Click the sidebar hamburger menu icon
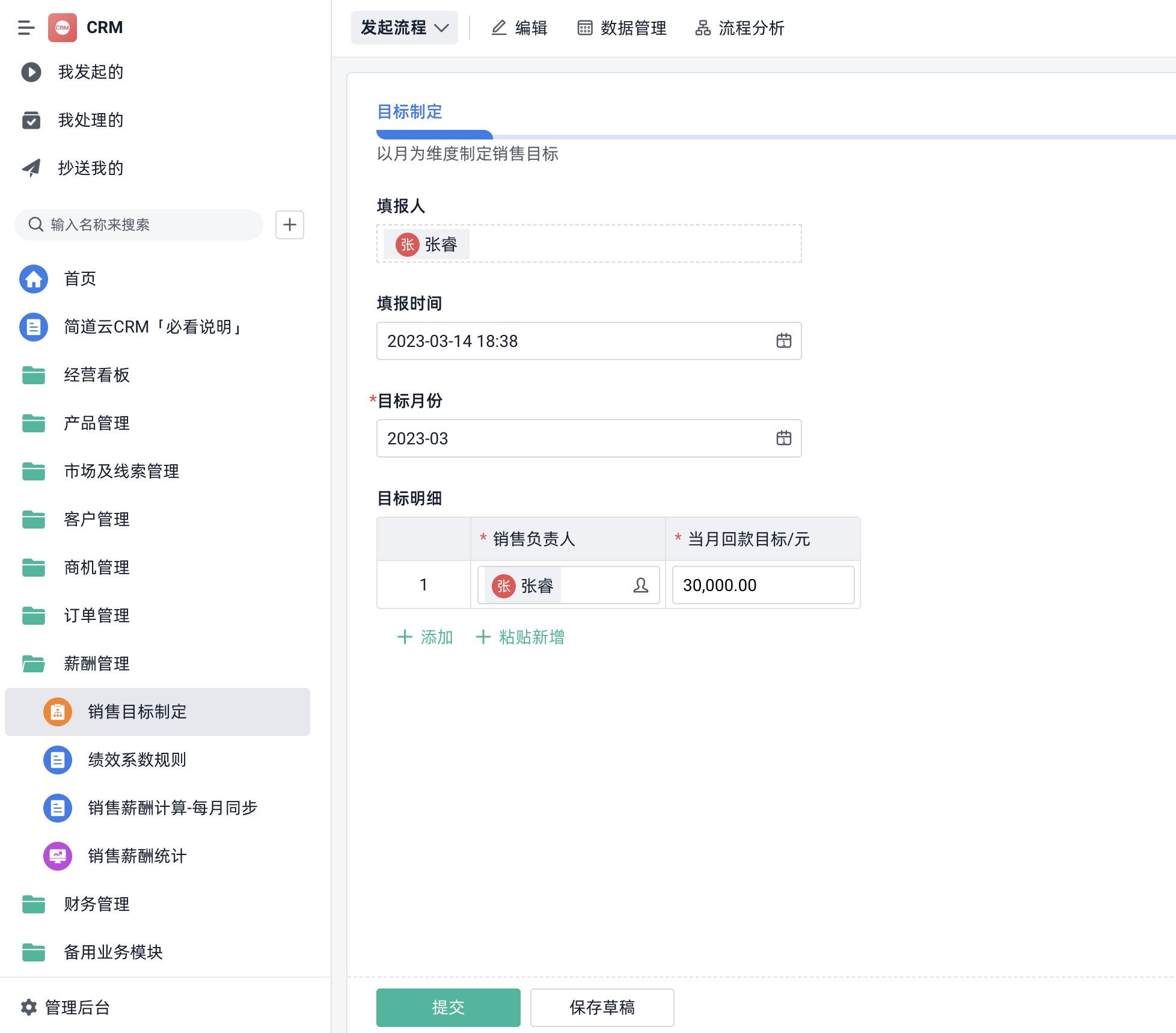This screenshot has width=1176, height=1033. tap(25, 27)
